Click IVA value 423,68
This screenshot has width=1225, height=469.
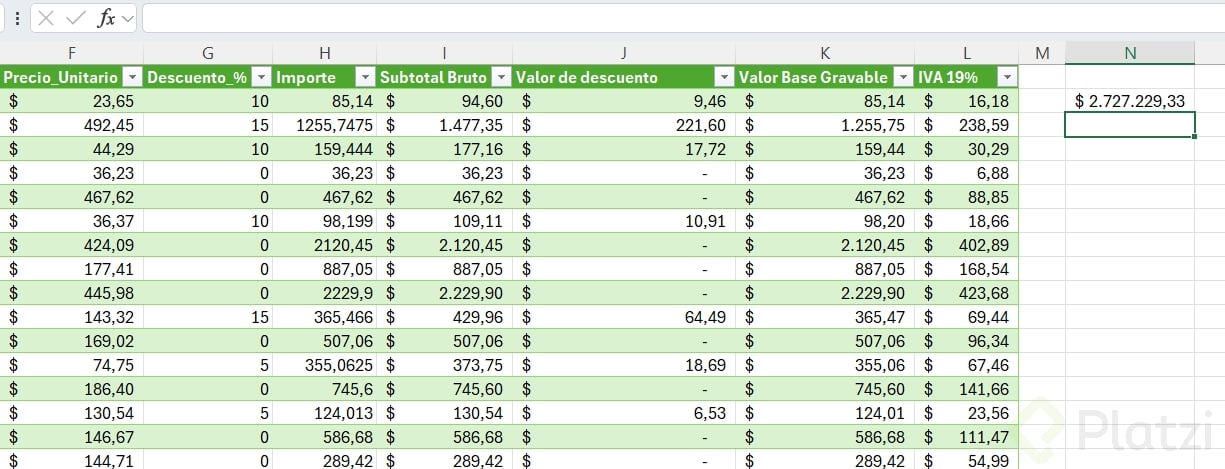(984, 293)
